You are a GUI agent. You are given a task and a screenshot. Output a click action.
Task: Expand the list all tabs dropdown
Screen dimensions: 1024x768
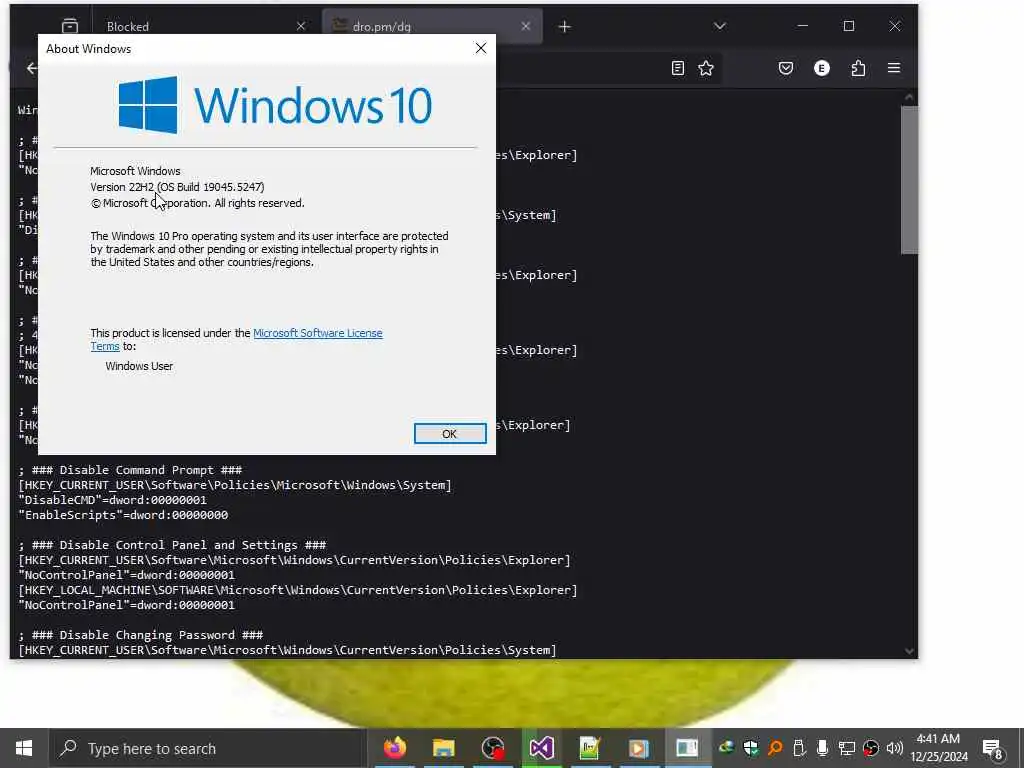pyautogui.click(x=720, y=26)
